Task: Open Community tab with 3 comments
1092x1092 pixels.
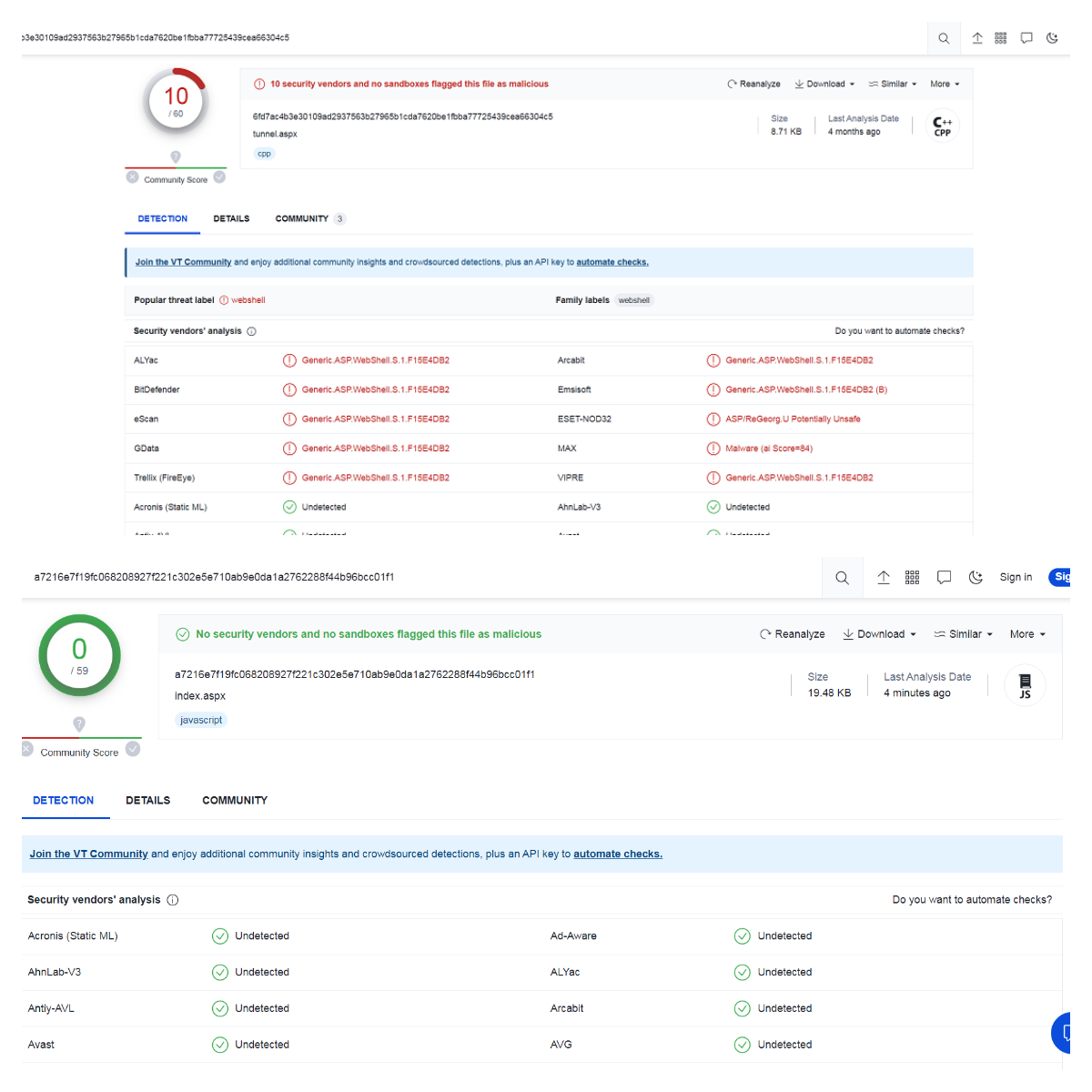Action: [x=309, y=219]
